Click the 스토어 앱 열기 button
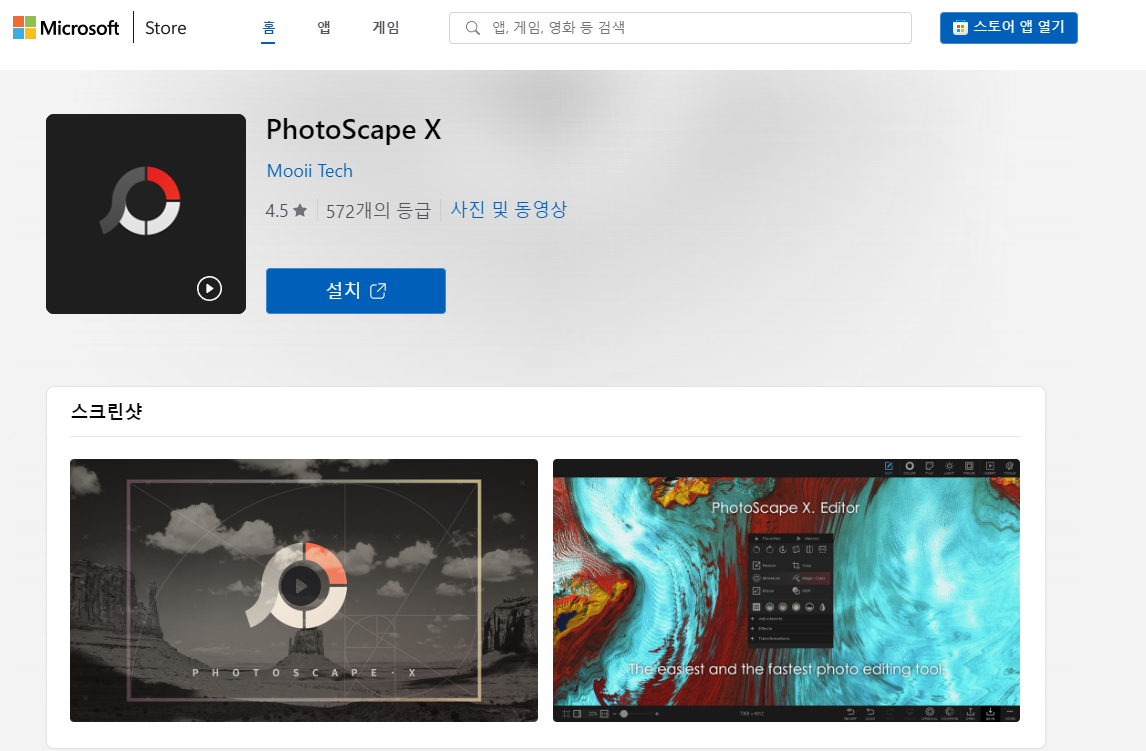1146x751 pixels. pyautogui.click(x=1008, y=28)
